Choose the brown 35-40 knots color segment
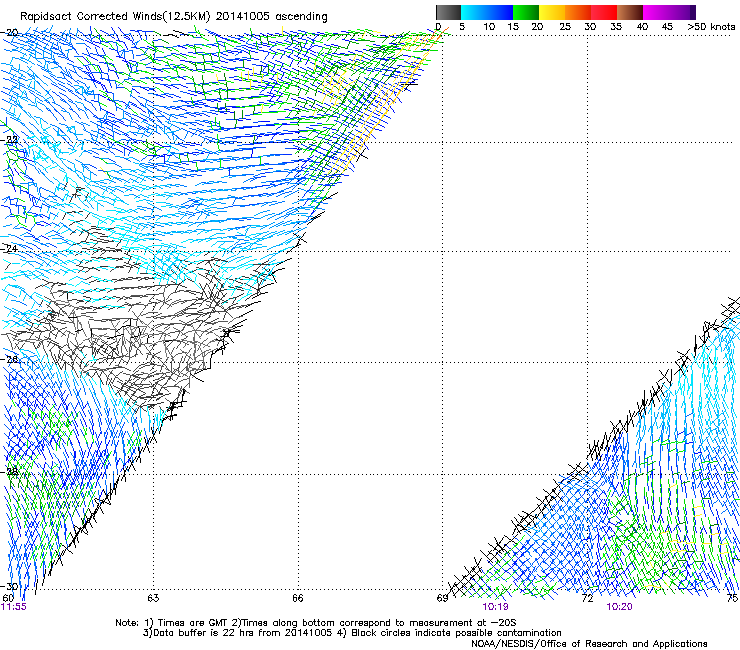 630,12
